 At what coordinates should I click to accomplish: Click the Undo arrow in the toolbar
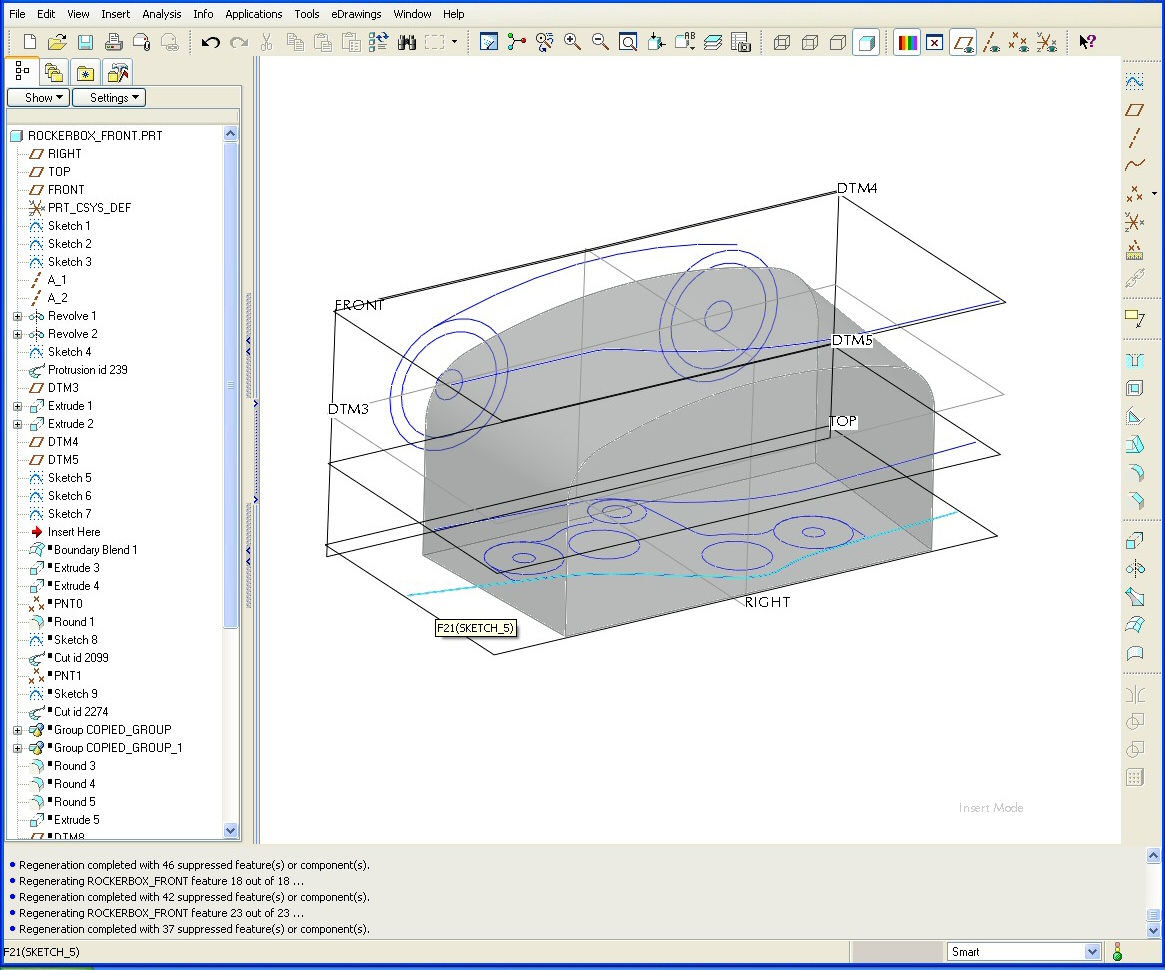(x=210, y=42)
